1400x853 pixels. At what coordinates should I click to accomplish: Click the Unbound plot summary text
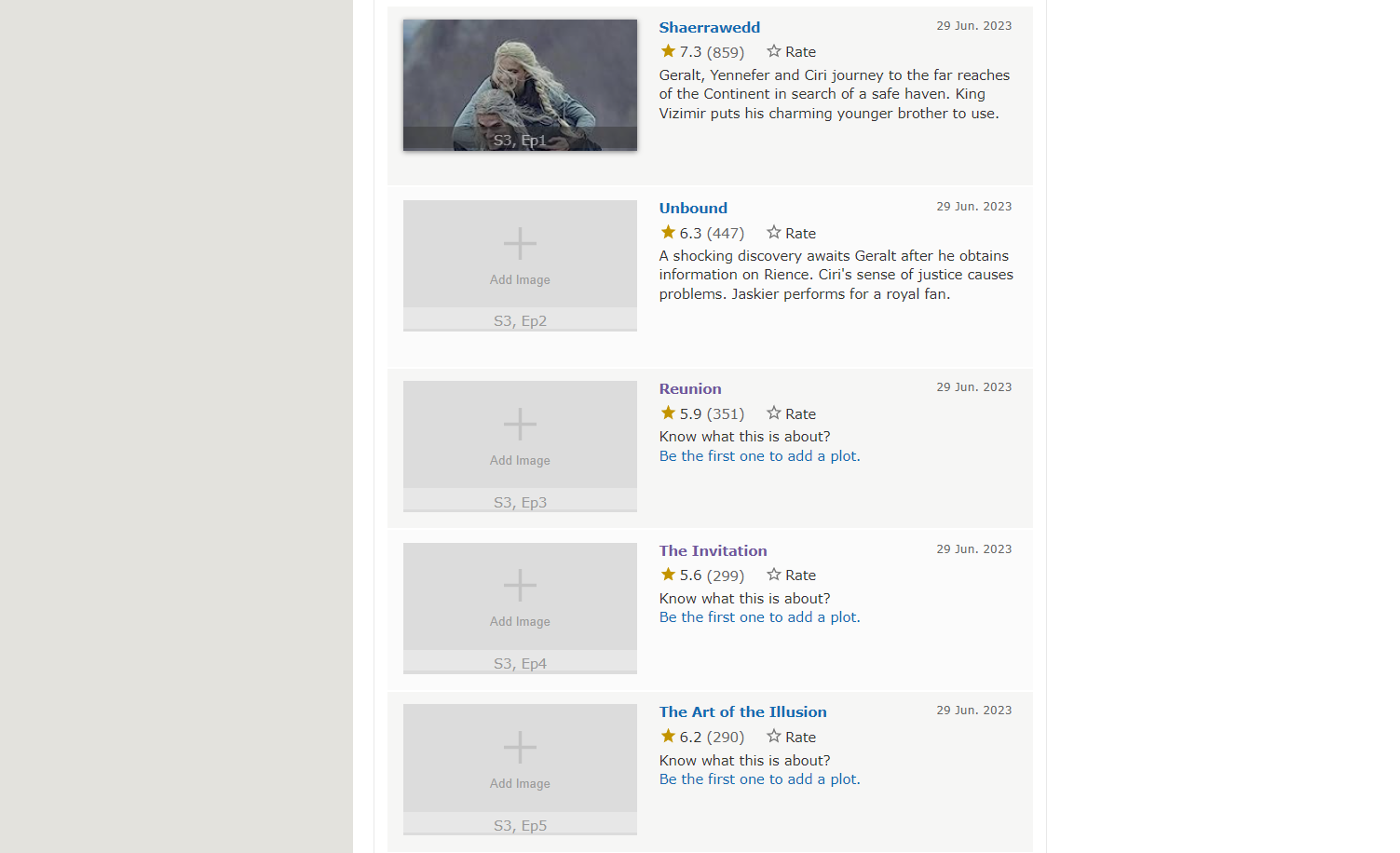(x=836, y=275)
